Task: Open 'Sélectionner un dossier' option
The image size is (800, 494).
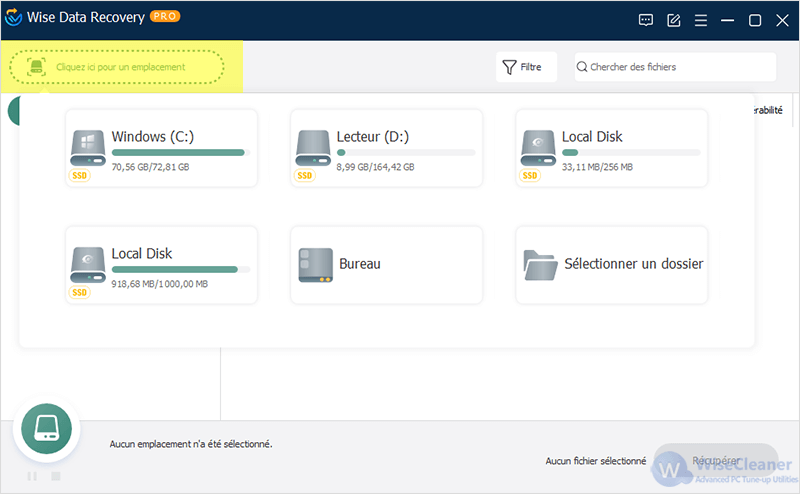Action: tap(611, 265)
